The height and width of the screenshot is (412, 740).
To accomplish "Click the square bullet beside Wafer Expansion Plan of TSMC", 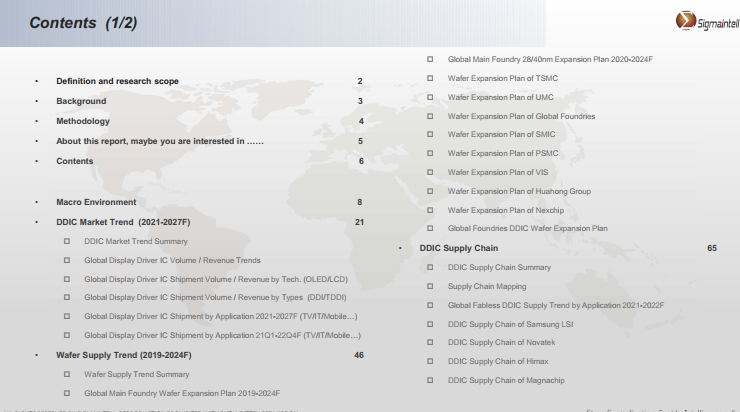I will coord(430,78).
